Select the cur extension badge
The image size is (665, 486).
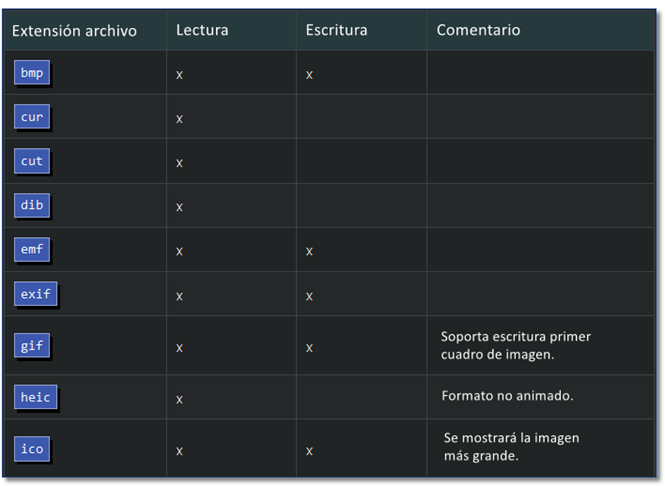(x=32, y=117)
